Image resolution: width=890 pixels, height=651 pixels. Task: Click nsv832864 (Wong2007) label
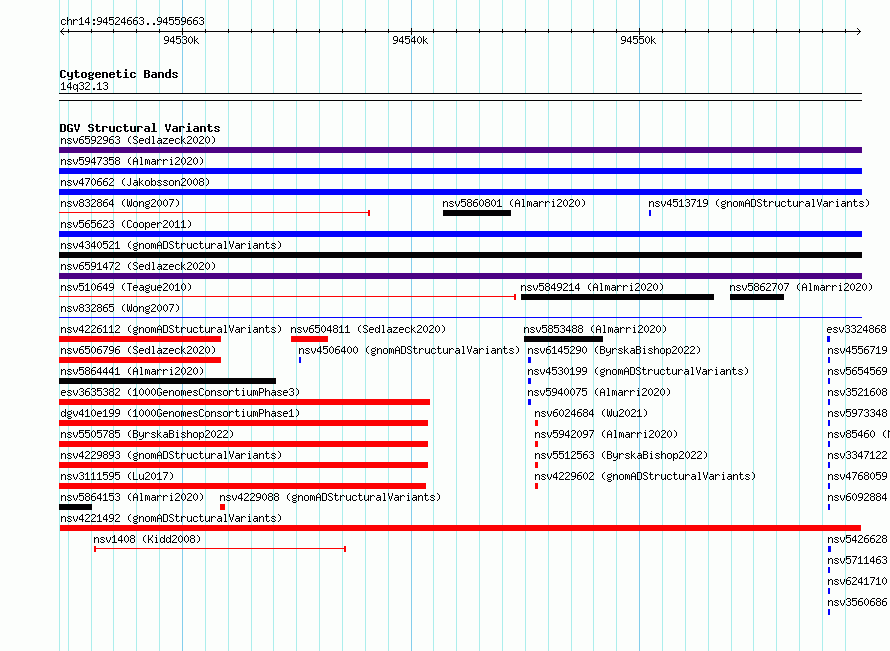coord(120,203)
